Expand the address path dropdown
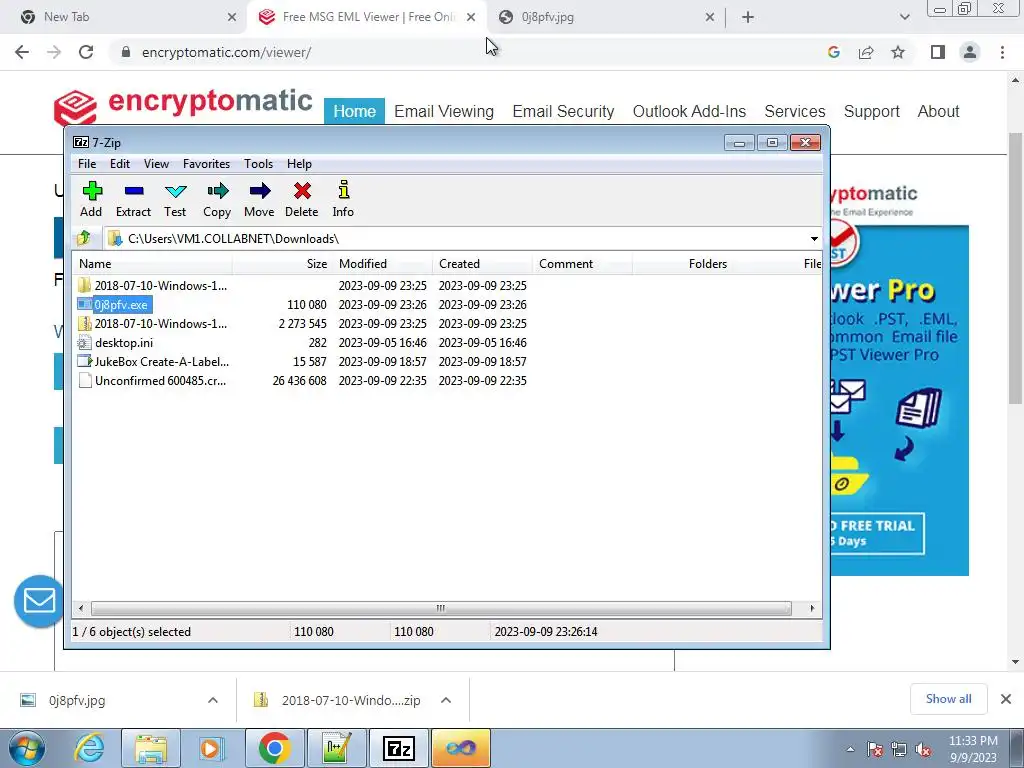Viewport: 1024px width, 768px height. (x=814, y=238)
